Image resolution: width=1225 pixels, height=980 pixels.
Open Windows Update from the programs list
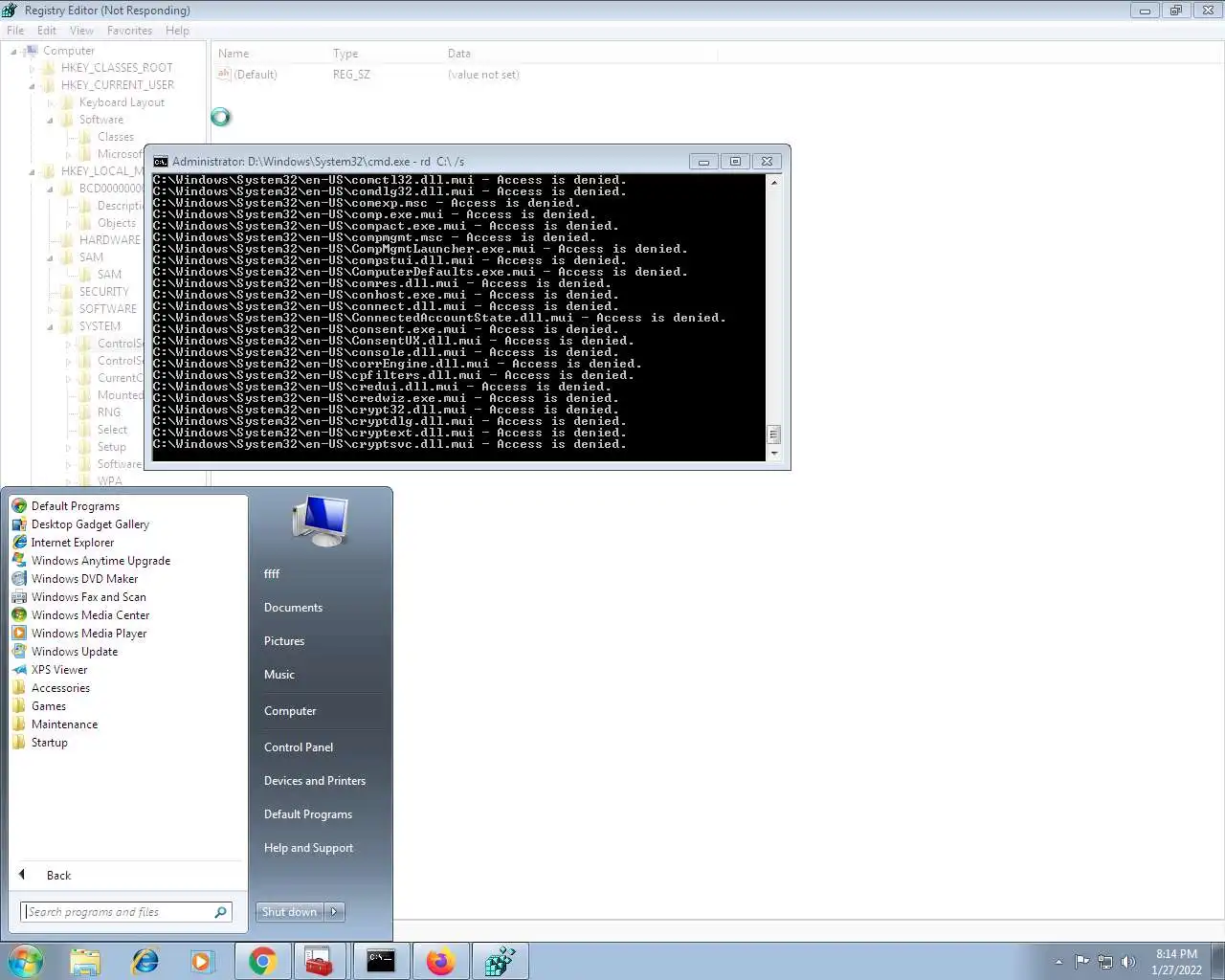tap(75, 652)
